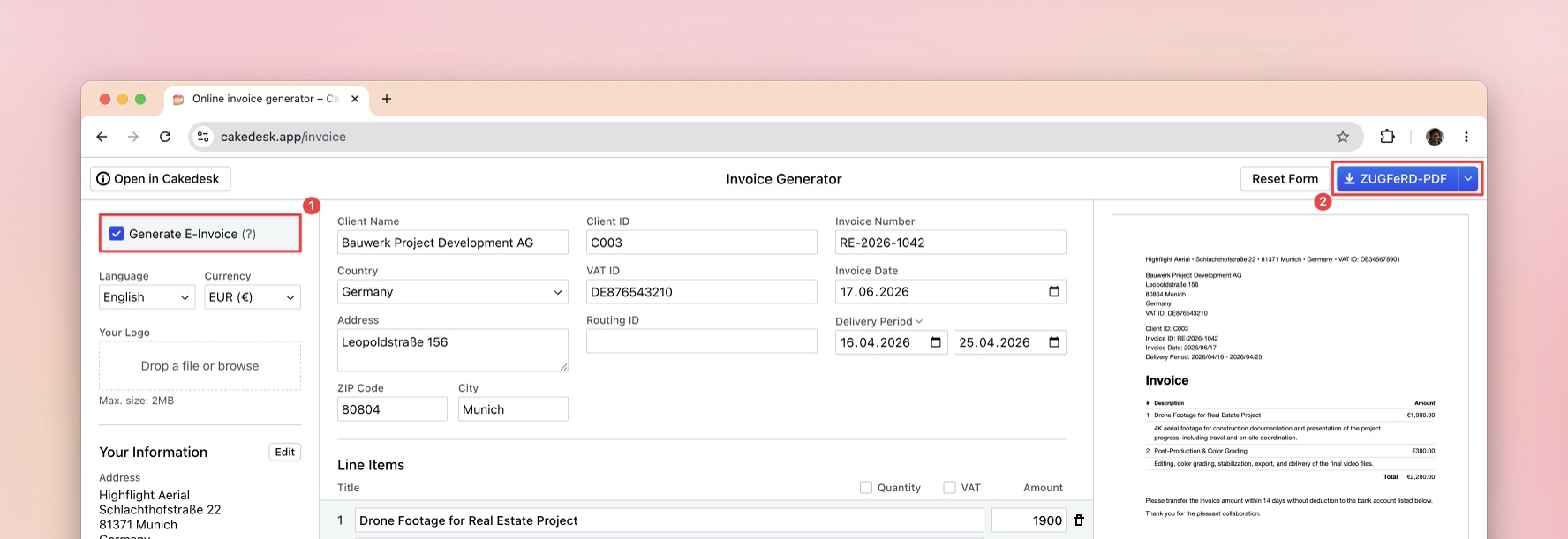Download the ZUGFeRD-PDF invoice
Screen dimensions: 1568x539
coord(1396,179)
